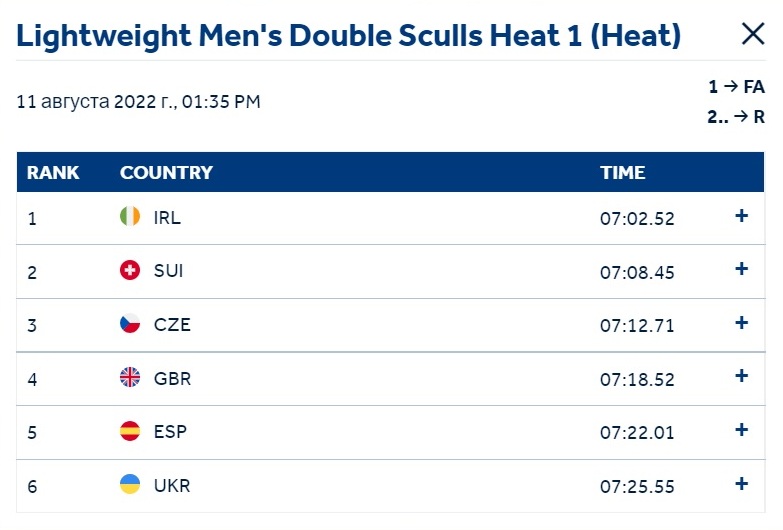Expand IRL crew details with plus icon

(x=742, y=216)
